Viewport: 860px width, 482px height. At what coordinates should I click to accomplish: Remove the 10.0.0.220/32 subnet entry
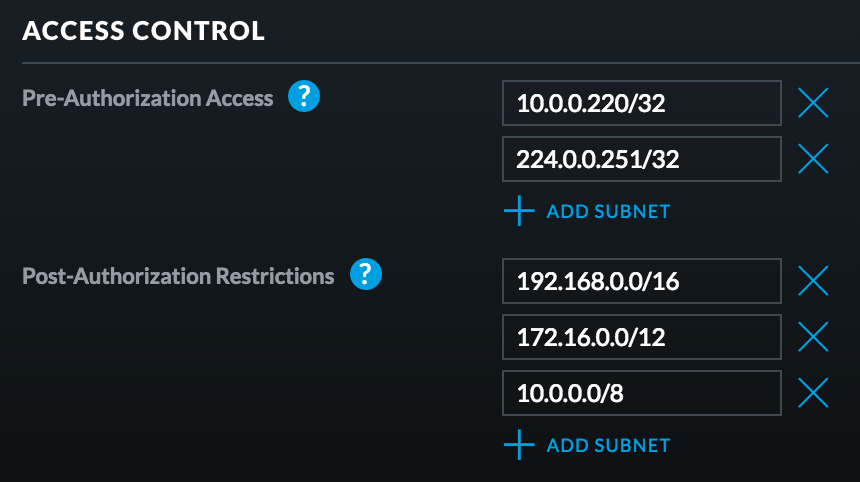click(x=813, y=102)
